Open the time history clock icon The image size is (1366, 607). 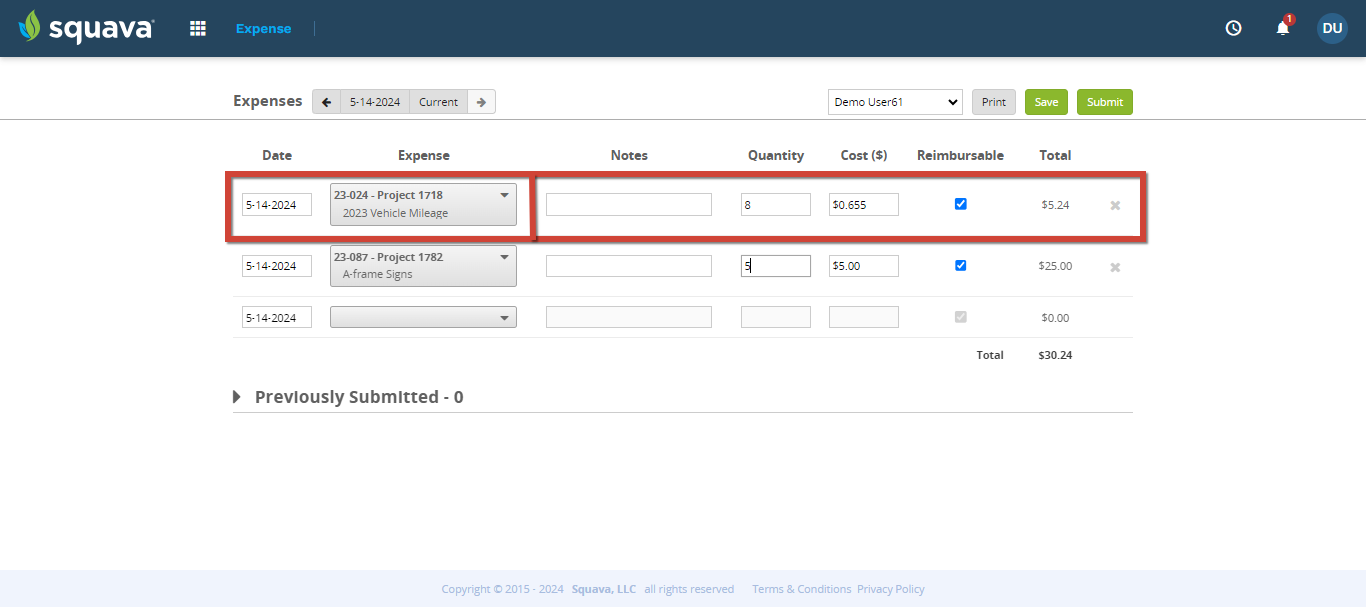point(1233,28)
